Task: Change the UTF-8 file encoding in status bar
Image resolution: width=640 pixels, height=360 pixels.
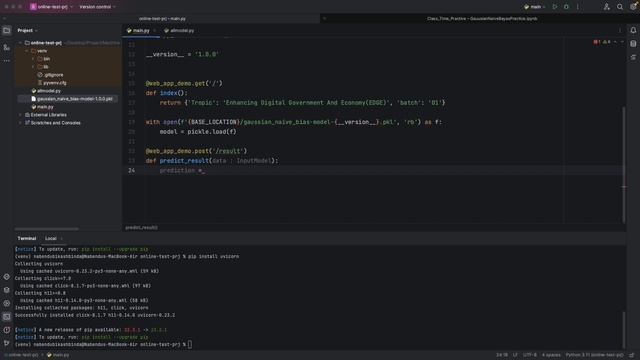Action: pos(530,355)
